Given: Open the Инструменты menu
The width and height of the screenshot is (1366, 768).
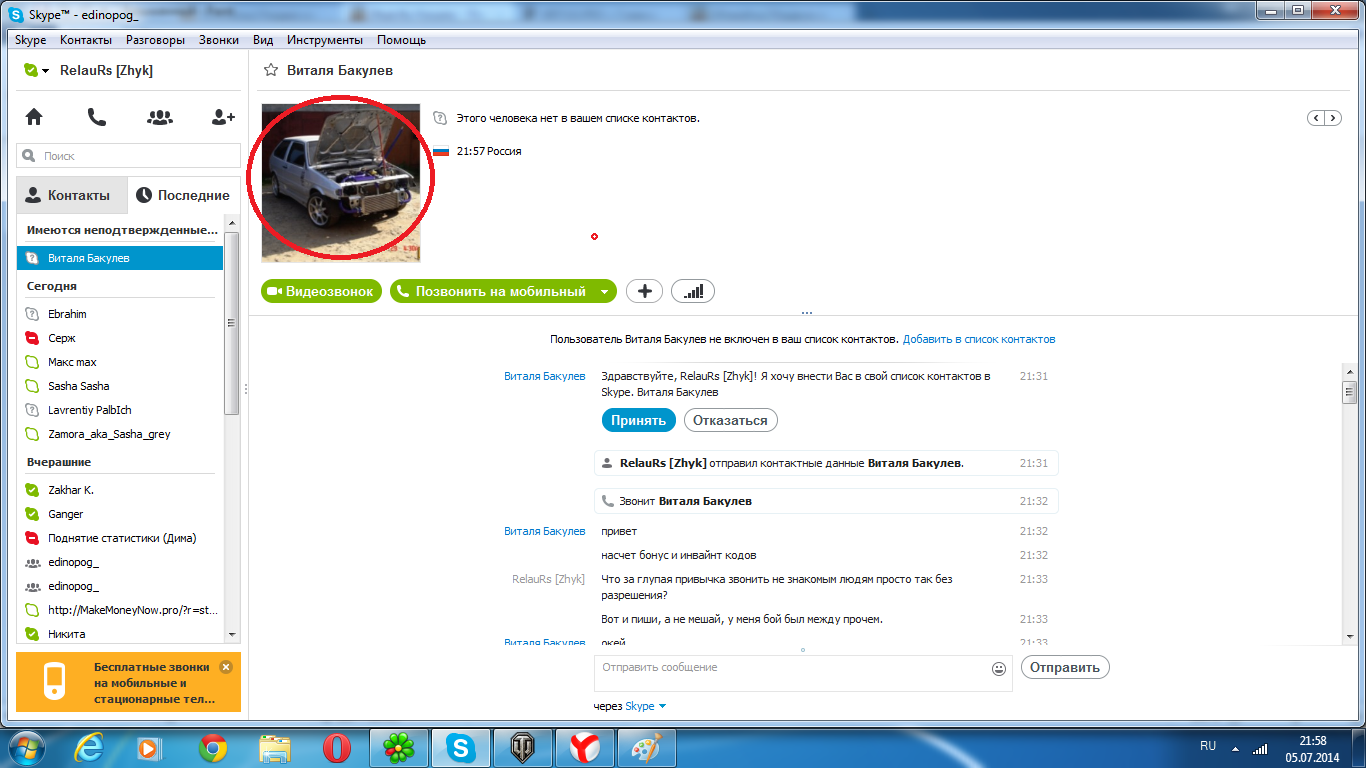Looking at the screenshot, I should tap(325, 40).
